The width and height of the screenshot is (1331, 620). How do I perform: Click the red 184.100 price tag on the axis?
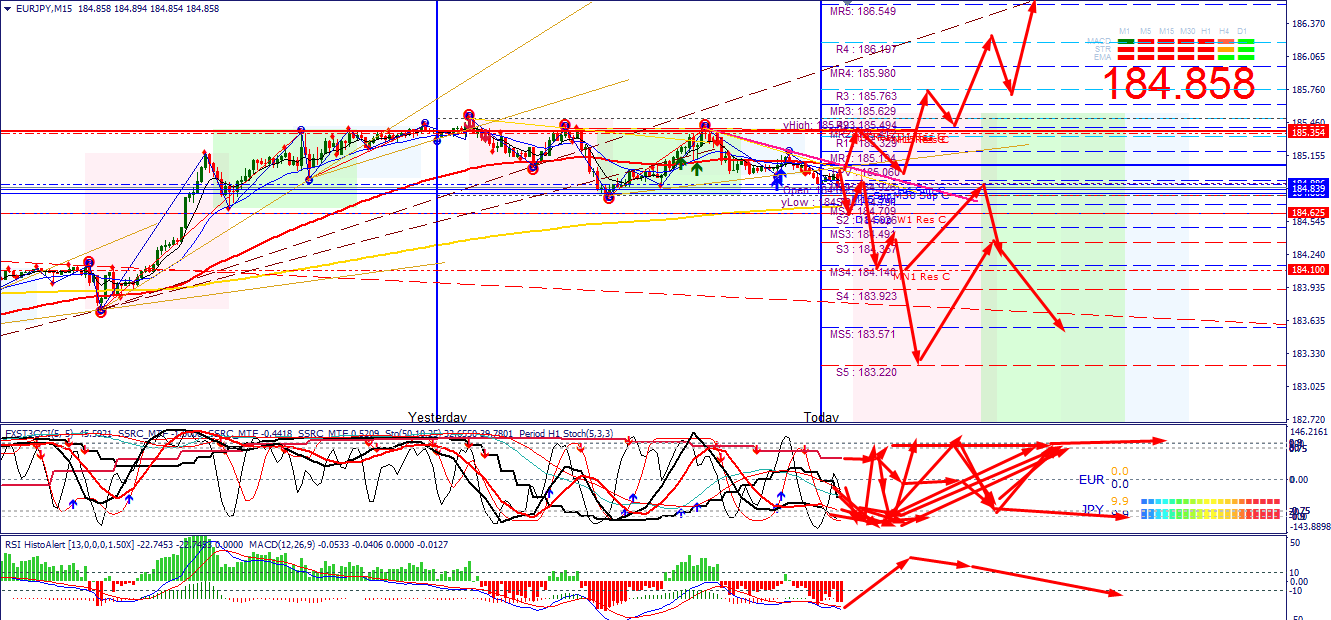point(1308,270)
